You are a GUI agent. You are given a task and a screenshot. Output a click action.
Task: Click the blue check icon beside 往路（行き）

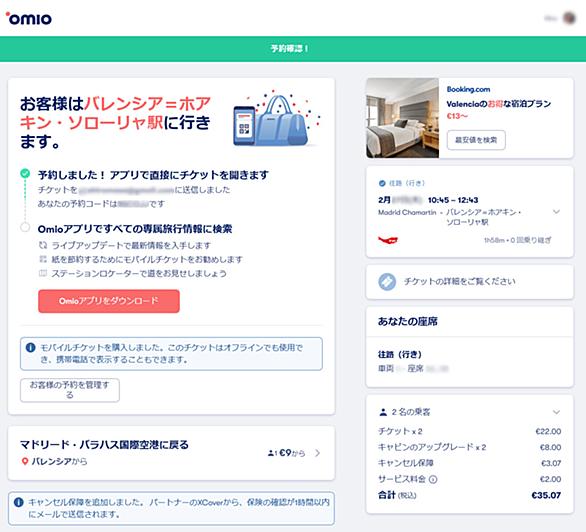[x=382, y=183]
